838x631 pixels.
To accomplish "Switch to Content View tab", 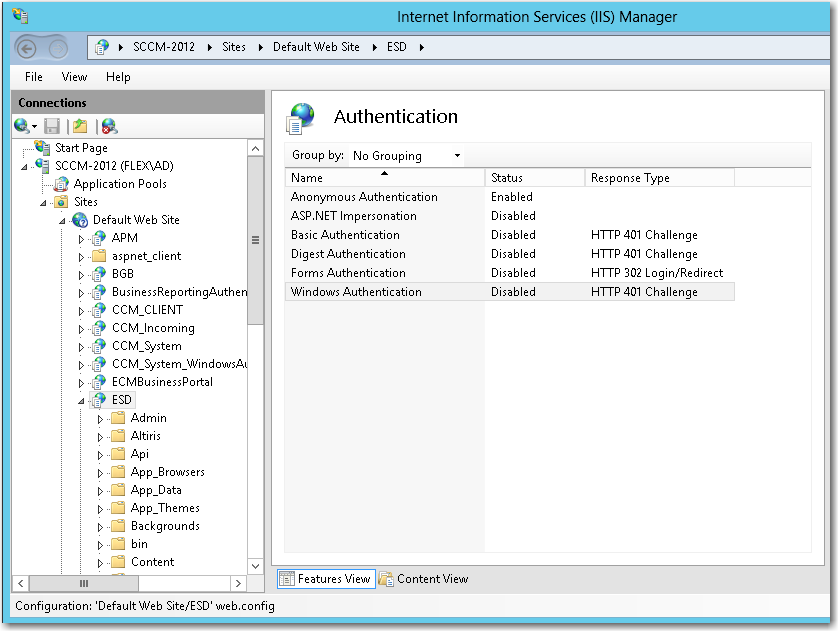I will [x=424, y=579].
